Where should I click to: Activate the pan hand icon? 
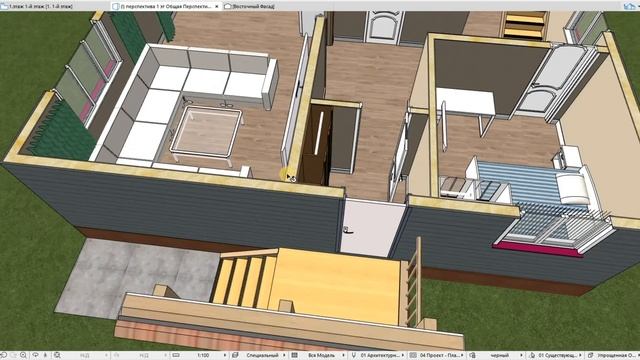point(45,355)
